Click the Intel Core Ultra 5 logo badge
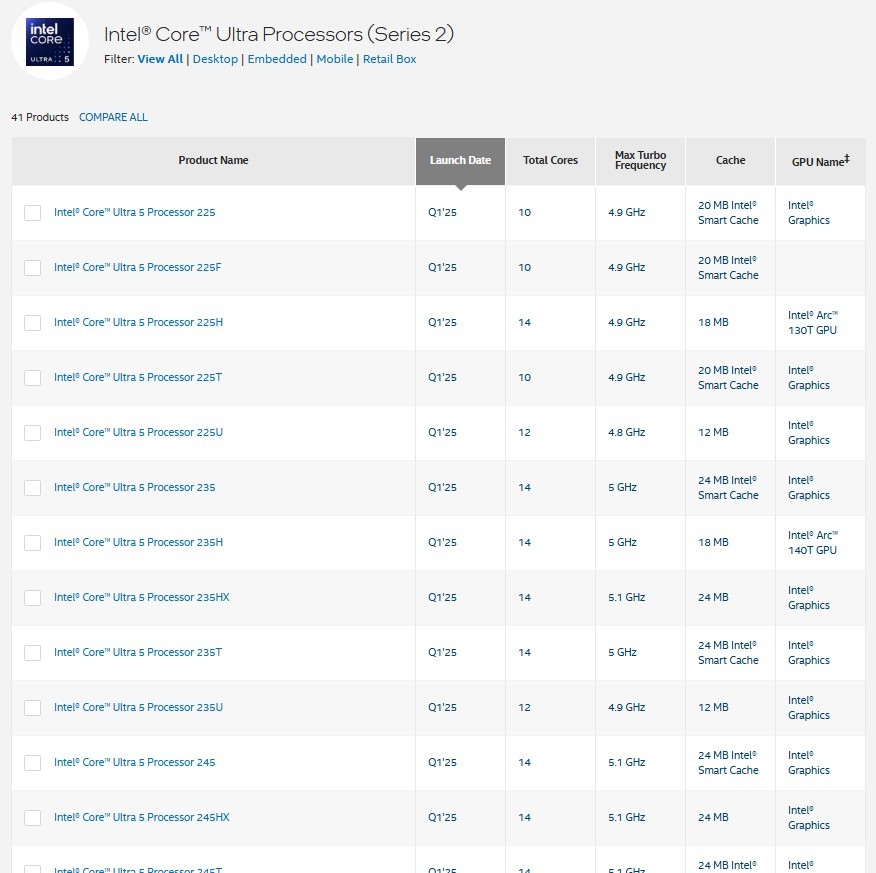 [x=50, y=42]
